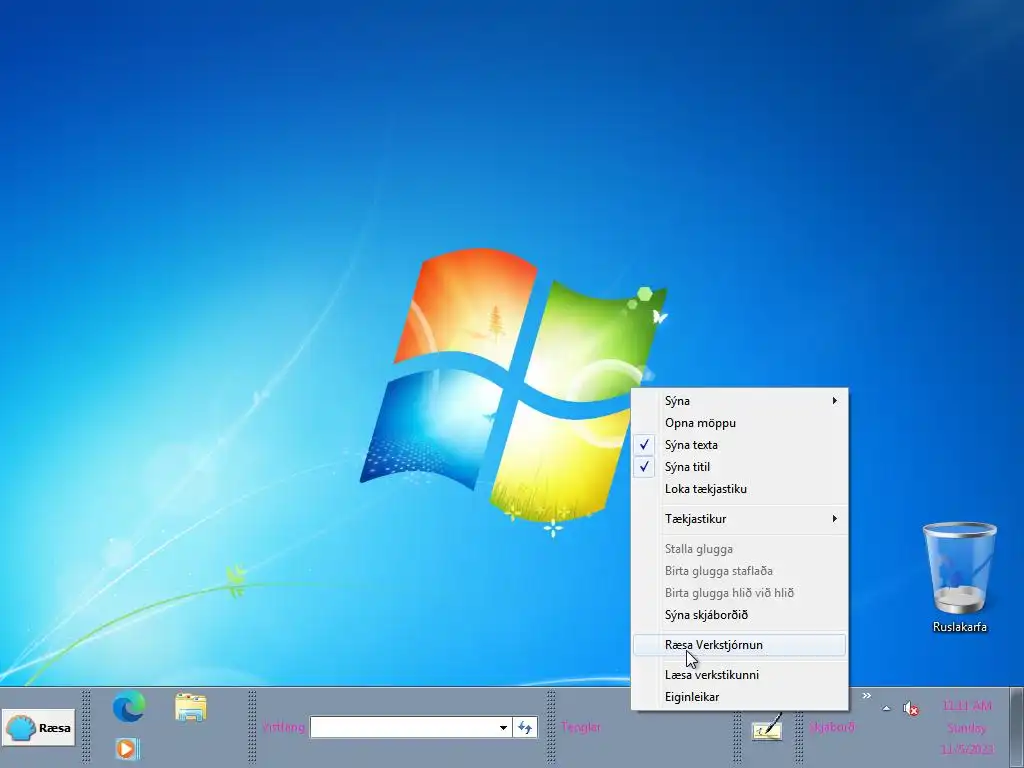Choose Loka tækjastiku

pos(739,489)
